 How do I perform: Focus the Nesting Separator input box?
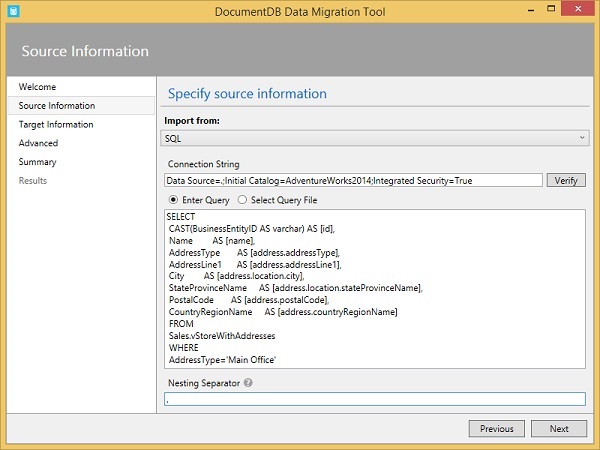point(375,399)
